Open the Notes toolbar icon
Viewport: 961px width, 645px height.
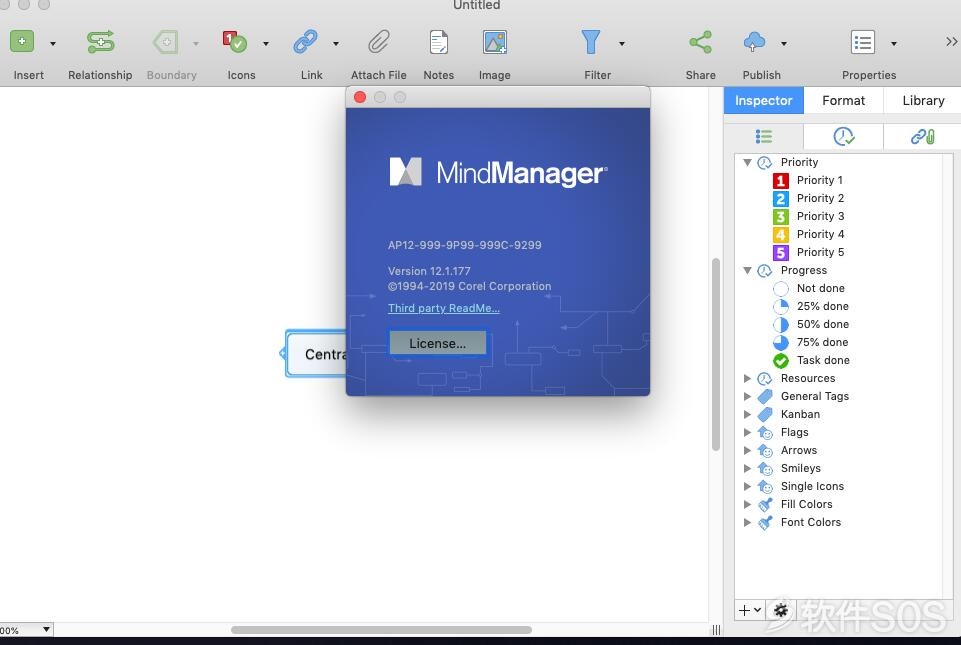[x=438, y=42]
